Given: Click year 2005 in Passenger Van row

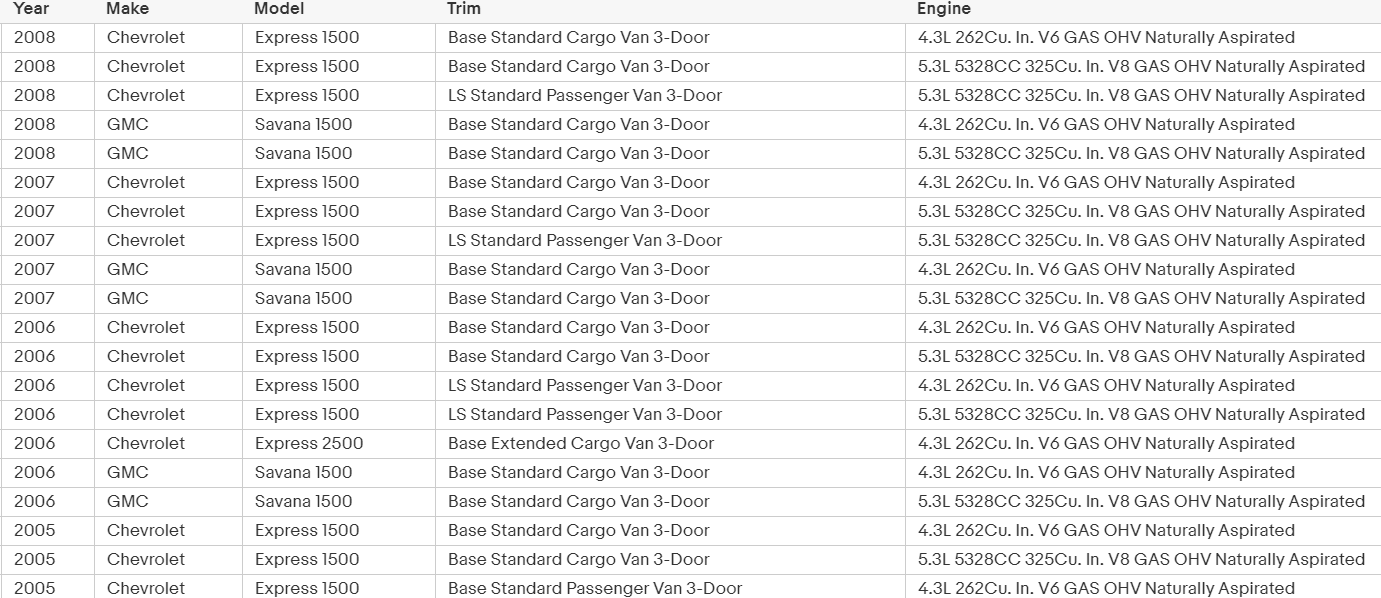Looking at the screenshot, I should (35, 588).
